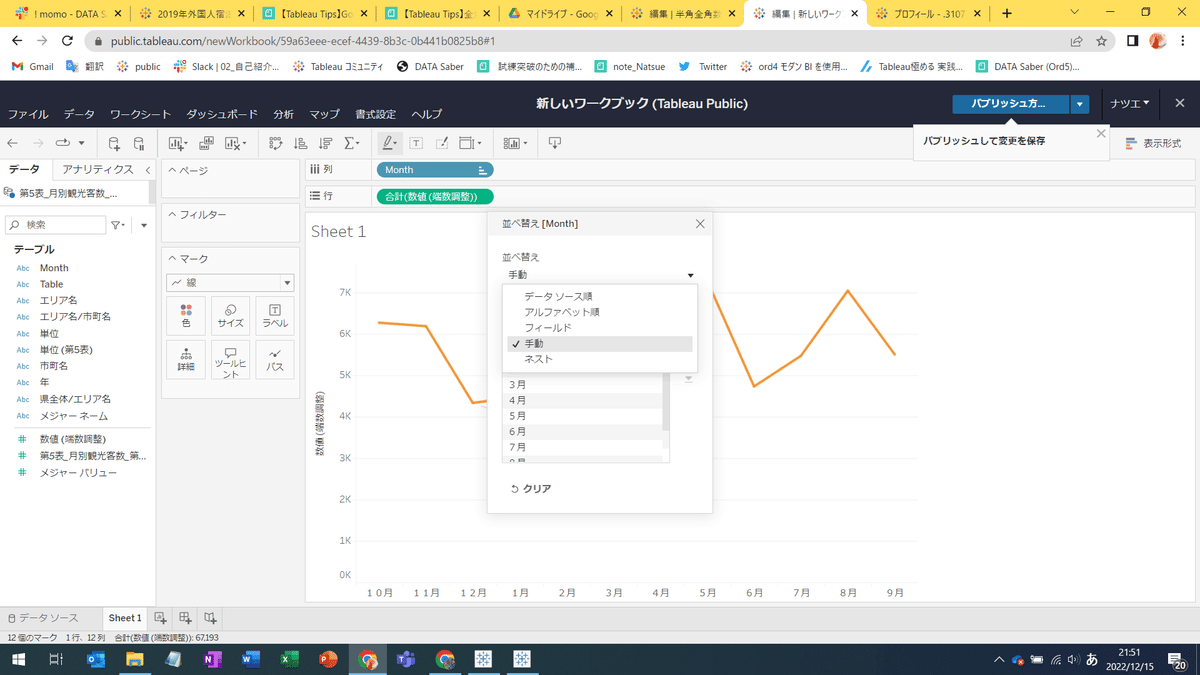
Task: Click the show cards toolbar icon
Action: tap(515, 143)
